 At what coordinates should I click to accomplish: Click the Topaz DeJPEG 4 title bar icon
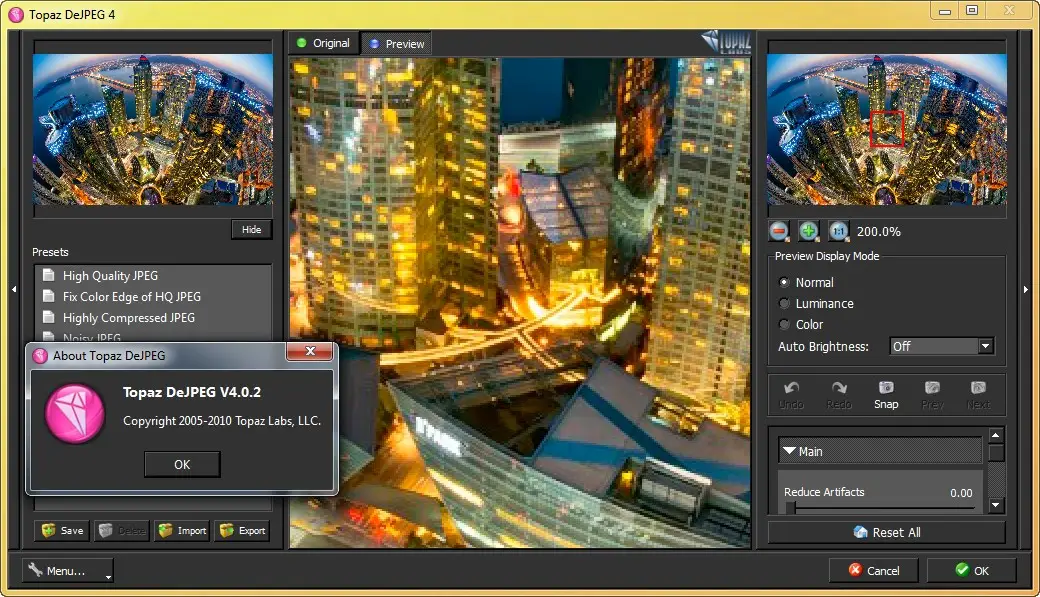tap(16, 15)
